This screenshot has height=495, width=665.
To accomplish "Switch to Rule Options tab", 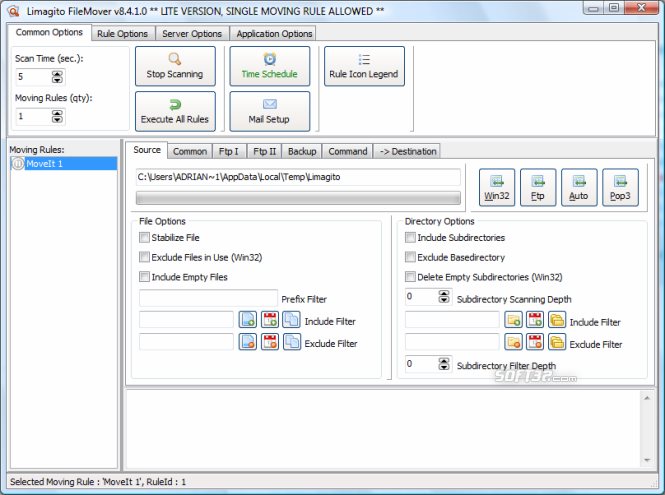I will point(123,34).
